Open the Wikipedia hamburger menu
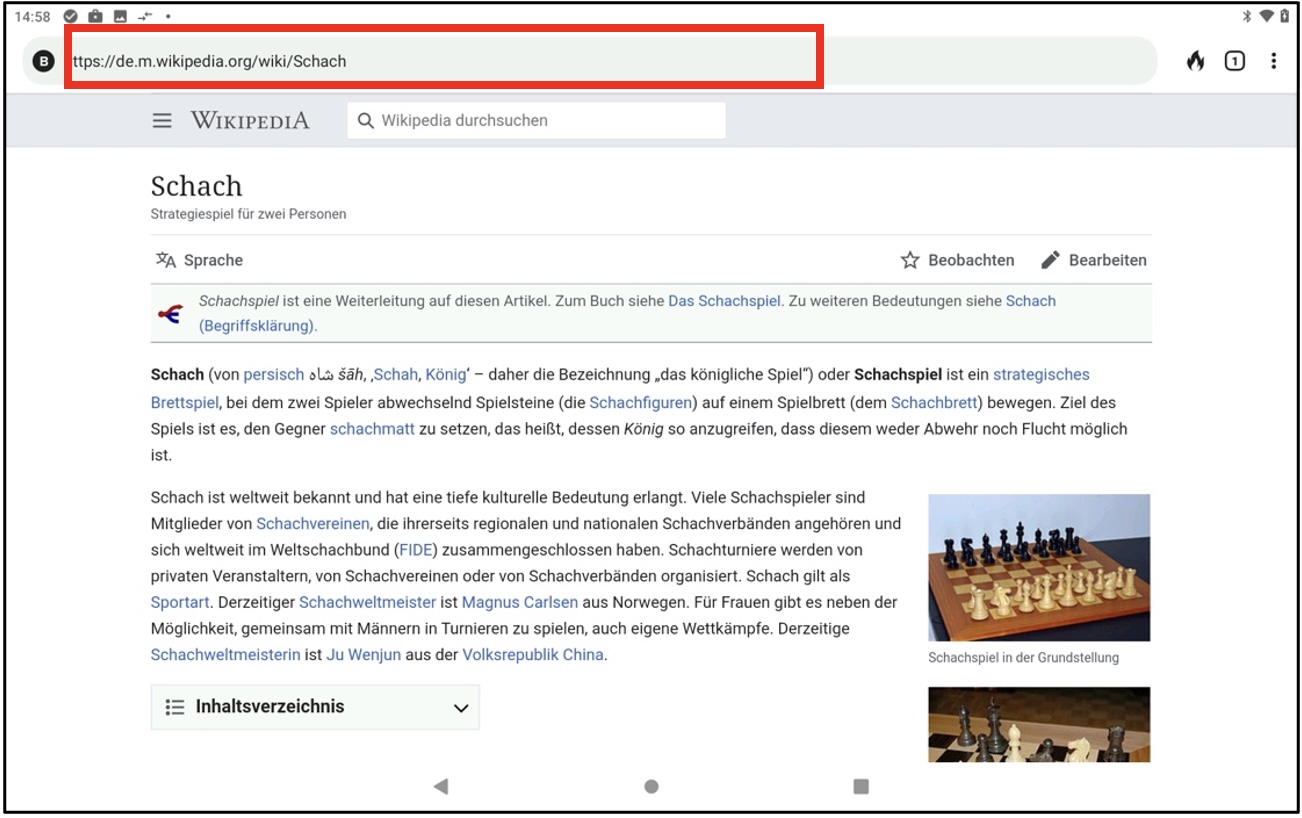Image resolution: width=1302 pixels, height=818 pixels. pyautogui.click(x=162, y=121)
